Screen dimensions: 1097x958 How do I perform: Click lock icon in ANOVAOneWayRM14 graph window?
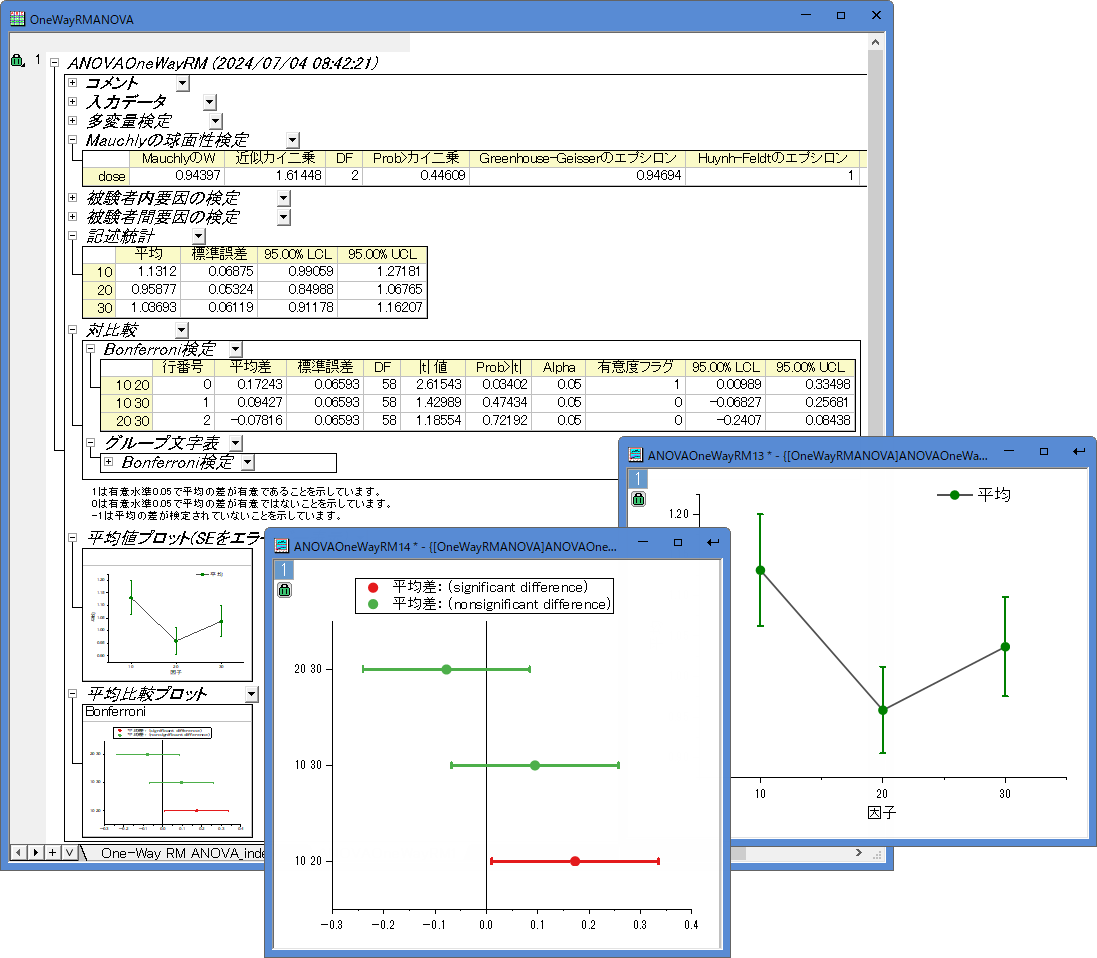click(x=284, y=590)
